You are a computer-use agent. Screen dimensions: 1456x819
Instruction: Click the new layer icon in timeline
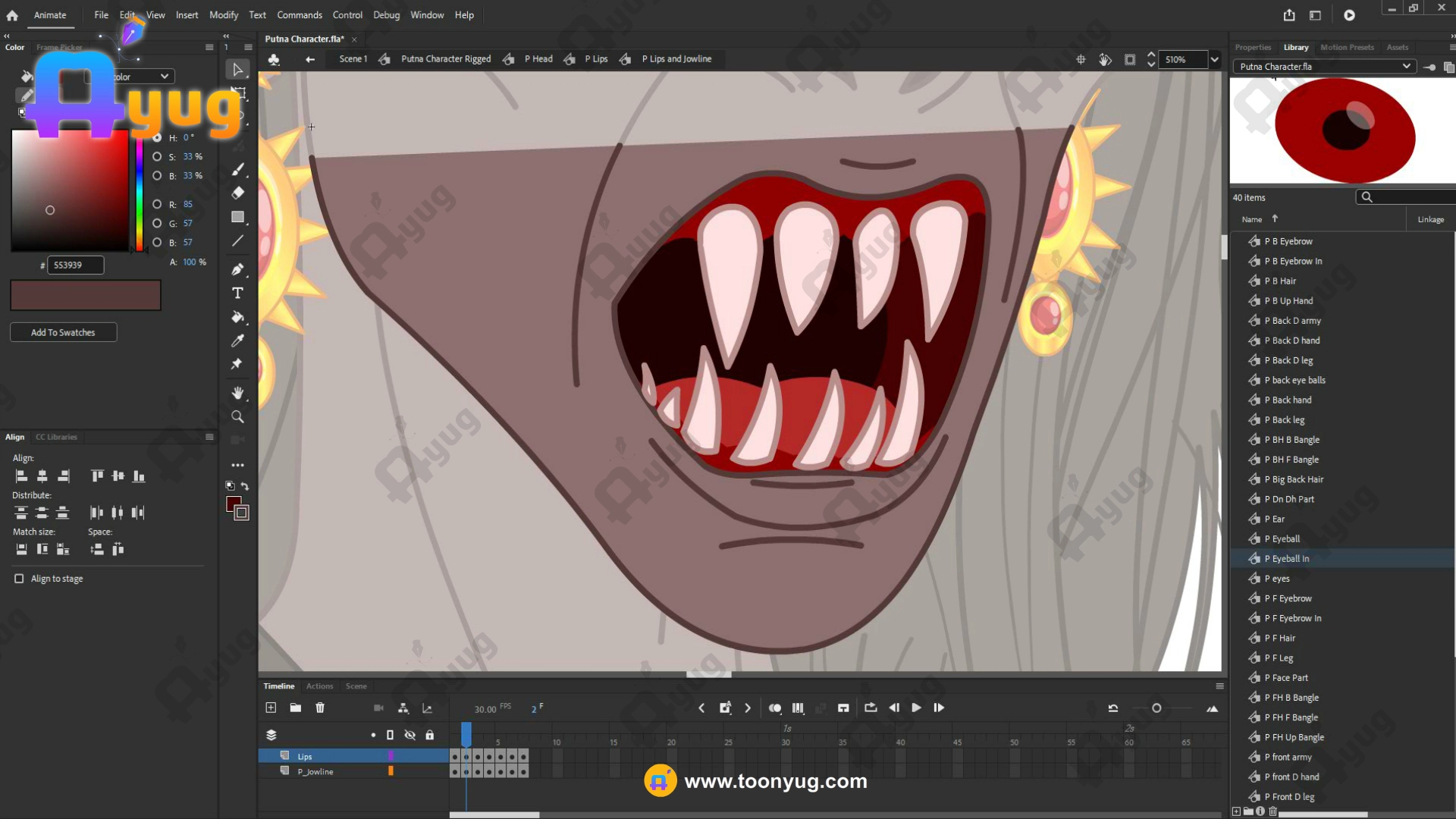(271, 708)
